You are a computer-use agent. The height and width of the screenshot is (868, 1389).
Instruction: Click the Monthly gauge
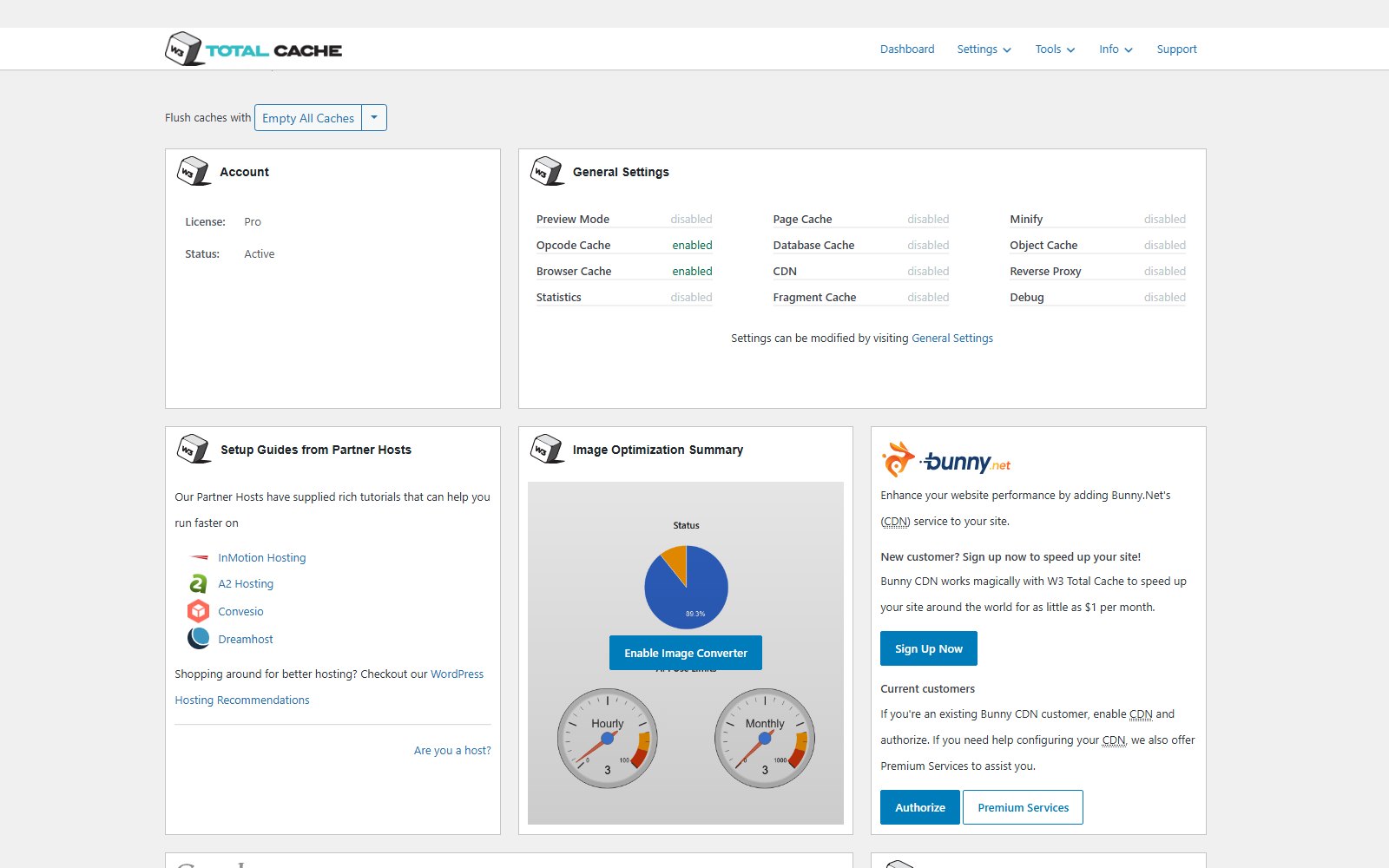(765, 739)
